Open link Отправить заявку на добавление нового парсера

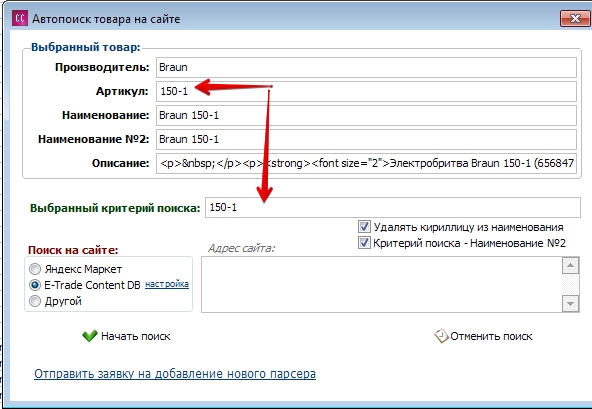point(175,374)
